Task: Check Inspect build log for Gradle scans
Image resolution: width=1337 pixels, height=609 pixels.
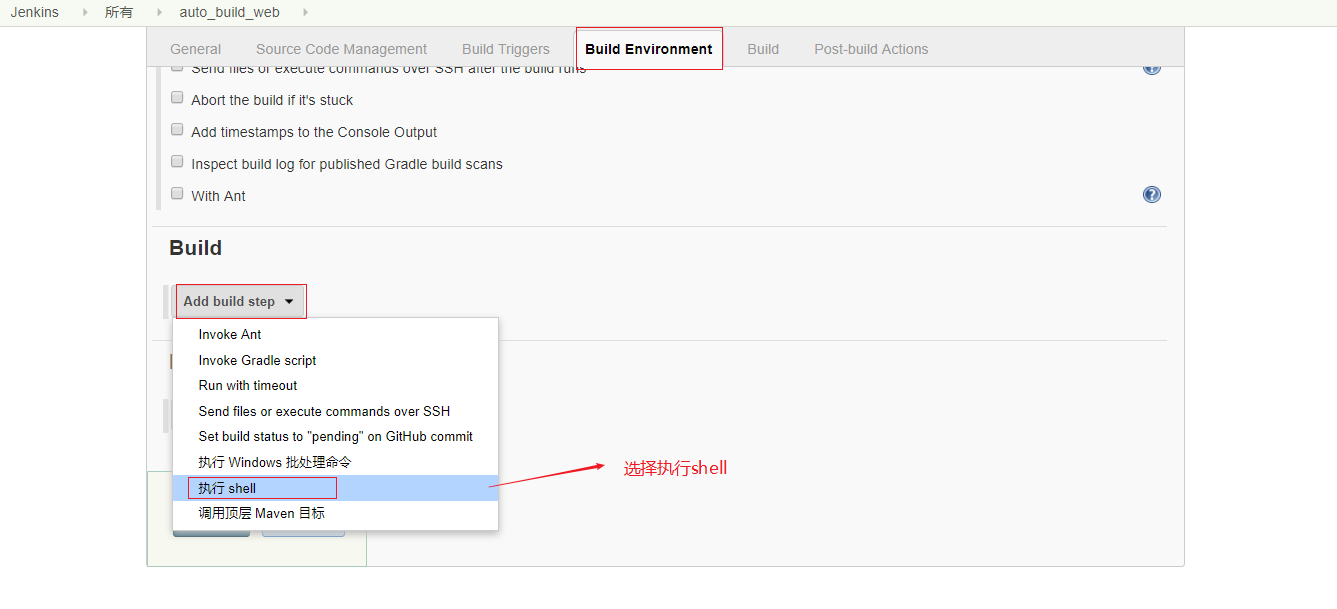Action: (177, 163)
